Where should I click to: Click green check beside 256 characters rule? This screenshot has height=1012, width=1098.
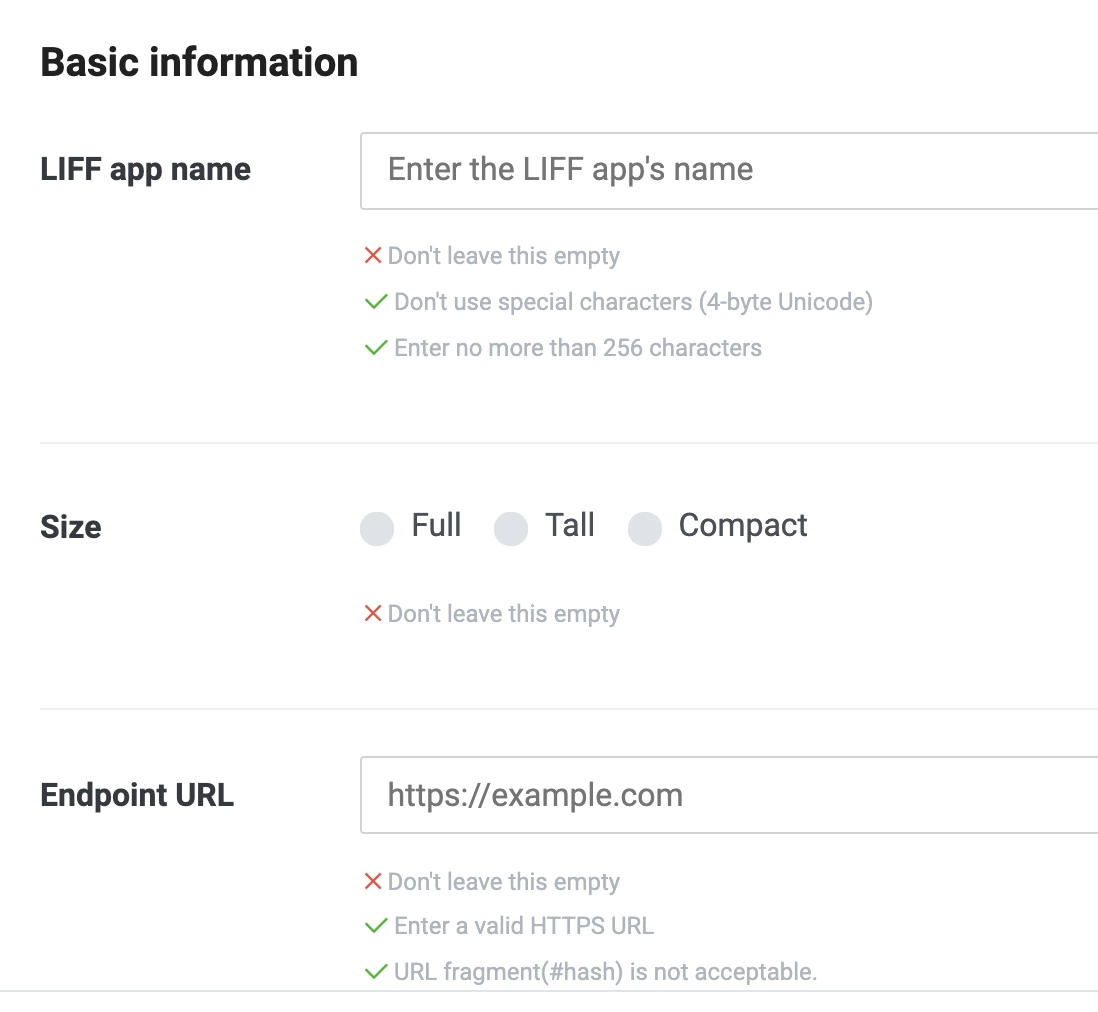click(x=376, y=347)
